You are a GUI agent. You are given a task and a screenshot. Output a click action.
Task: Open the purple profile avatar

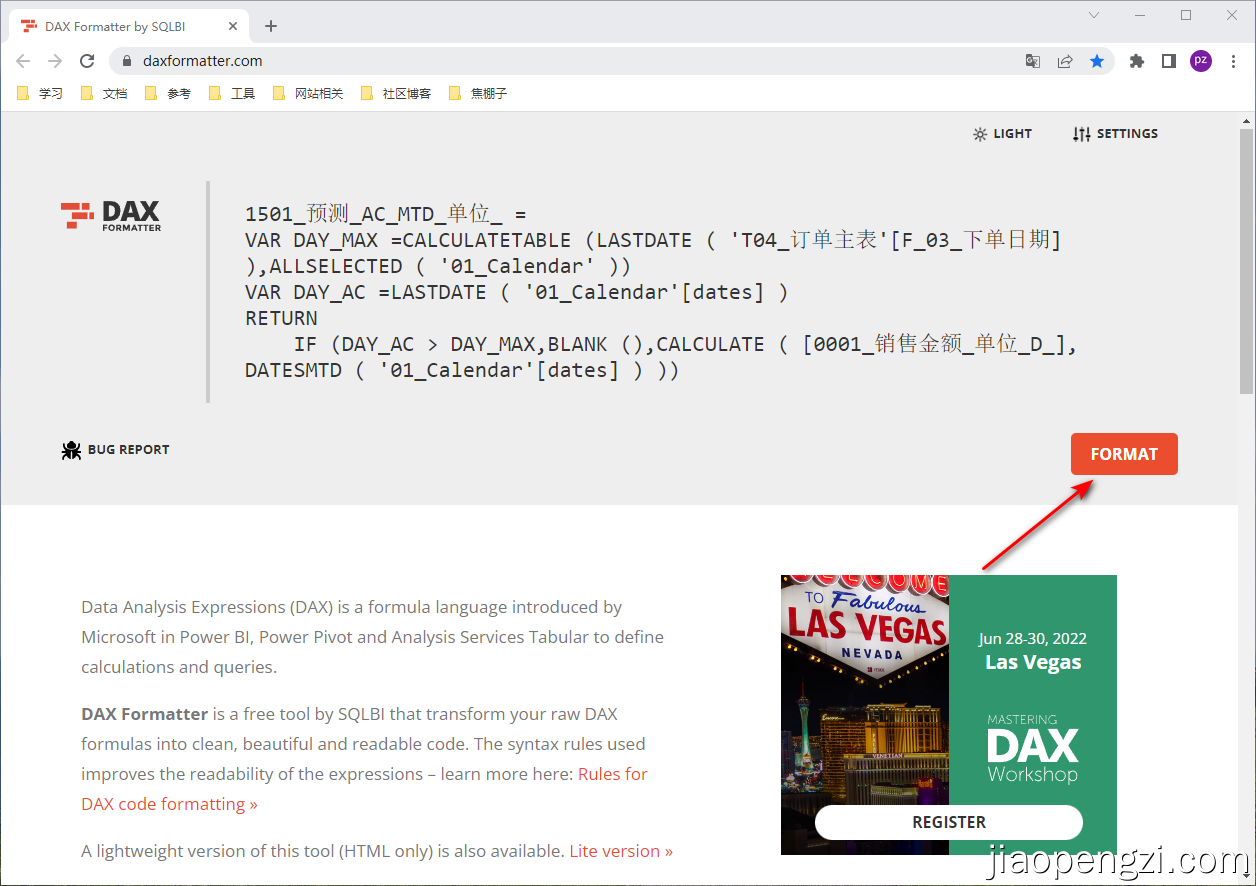1201,61
